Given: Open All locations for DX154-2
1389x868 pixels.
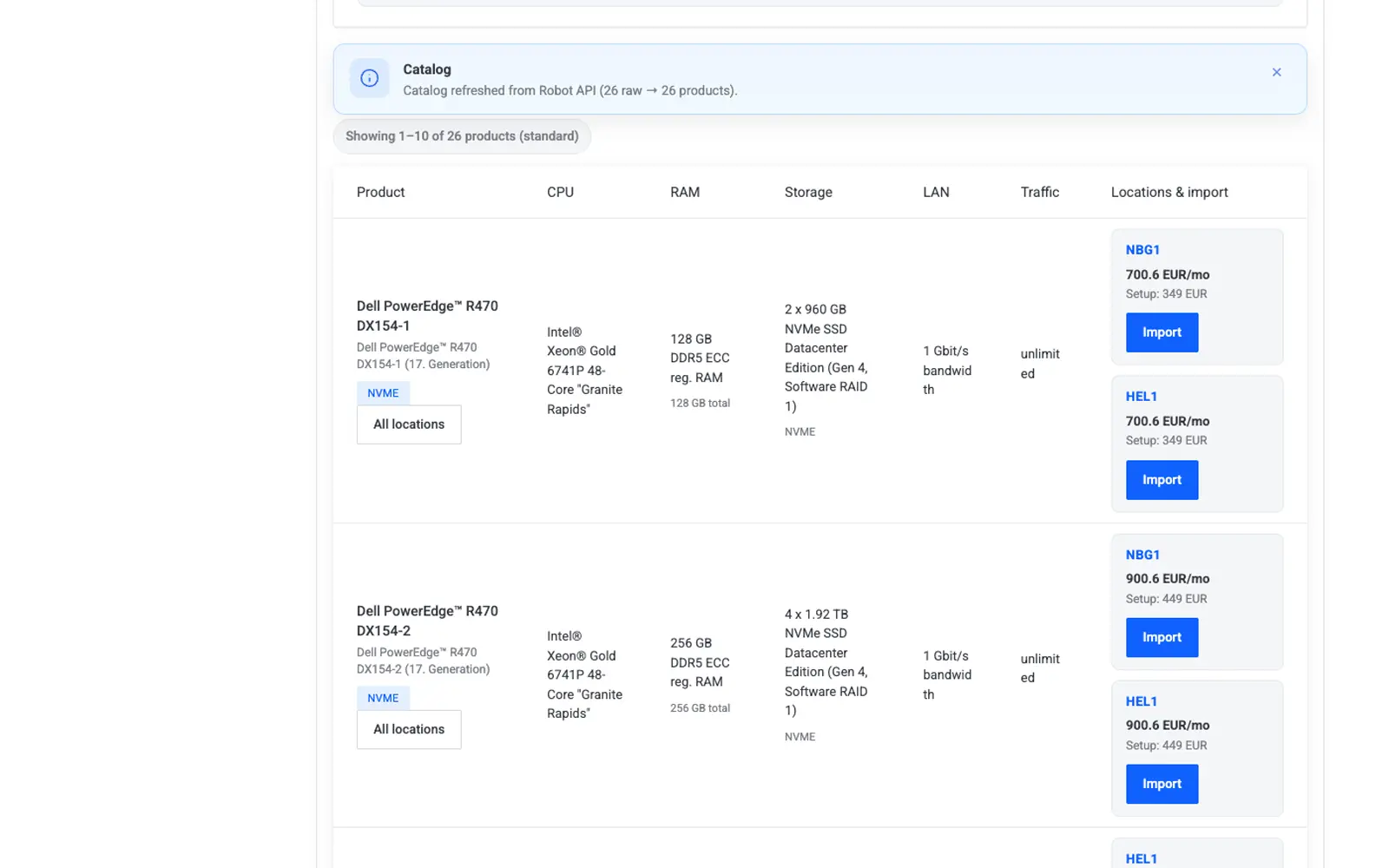Looking at the screenshot, I should pyautogui.click(x=409, y=729).
